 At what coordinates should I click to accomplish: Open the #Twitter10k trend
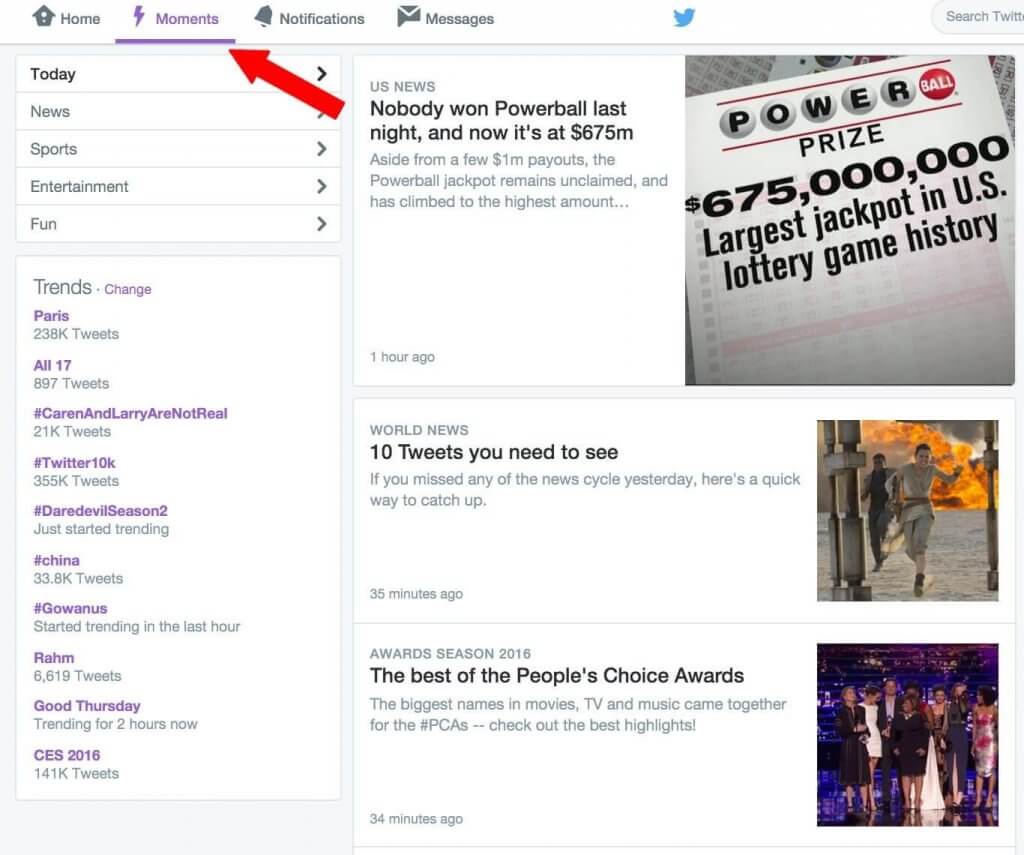click(x=74, y=463)
